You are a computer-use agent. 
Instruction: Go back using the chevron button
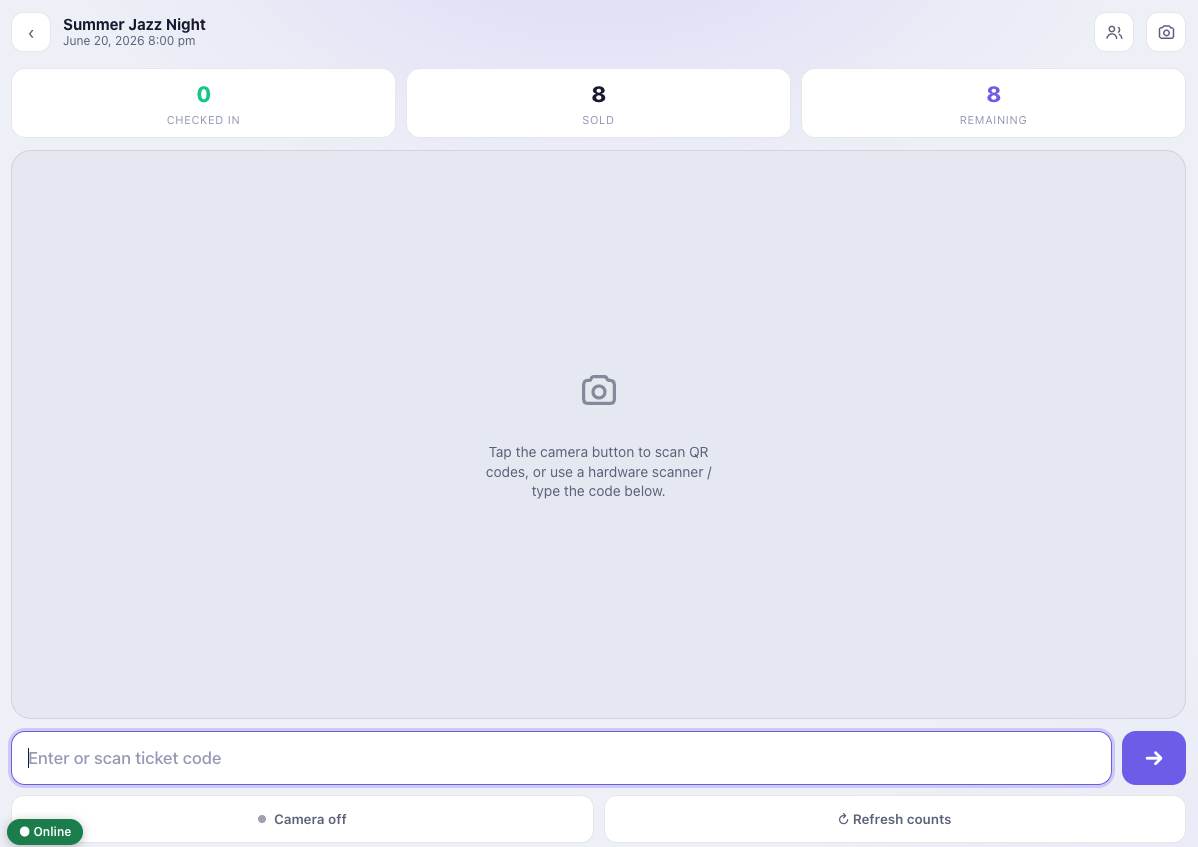[x=31, y=33]
